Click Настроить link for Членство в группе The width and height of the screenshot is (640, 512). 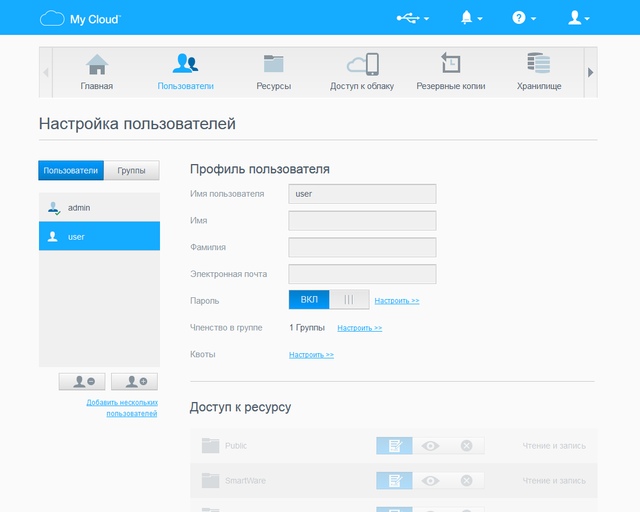[360, 328]
